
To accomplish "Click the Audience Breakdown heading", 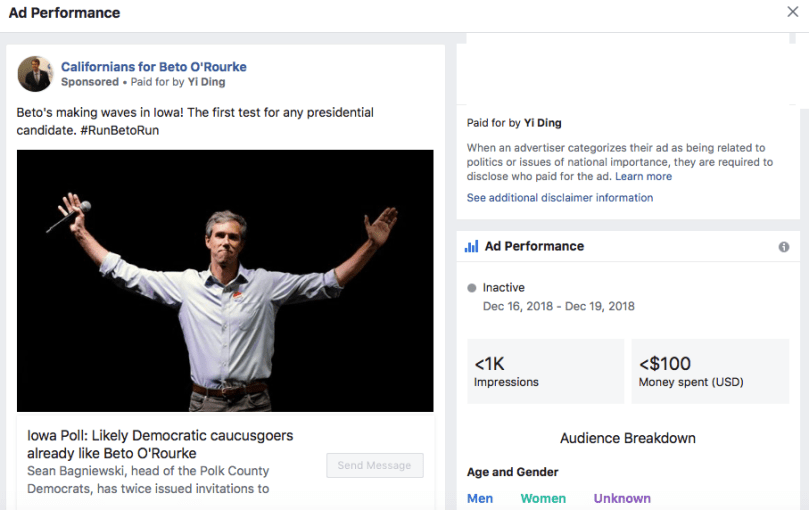I will (x=628, y=438).
